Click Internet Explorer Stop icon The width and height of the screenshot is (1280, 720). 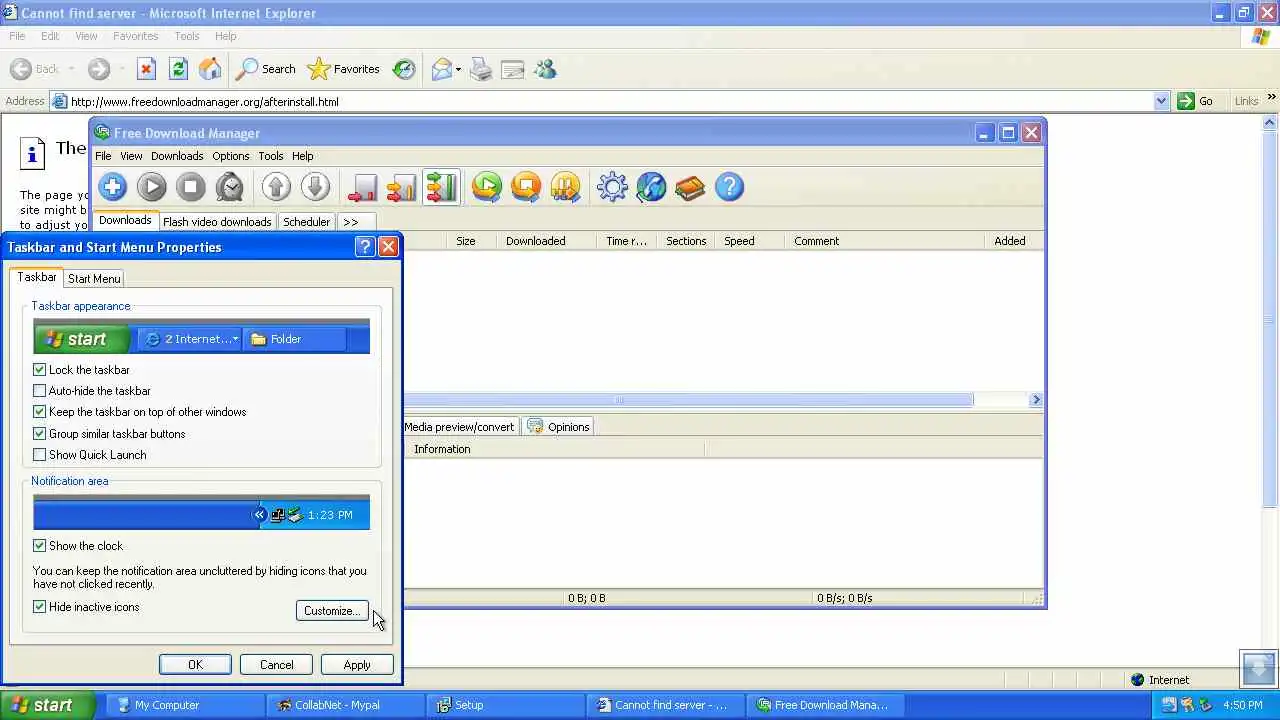click(146, 69)
